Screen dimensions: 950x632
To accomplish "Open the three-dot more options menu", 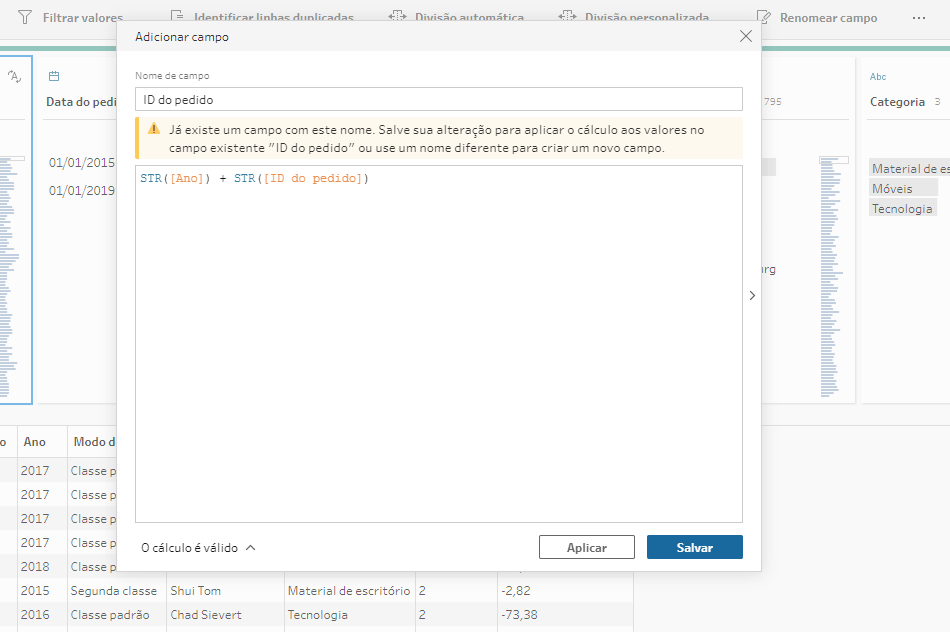I will (x=918, y=18).
